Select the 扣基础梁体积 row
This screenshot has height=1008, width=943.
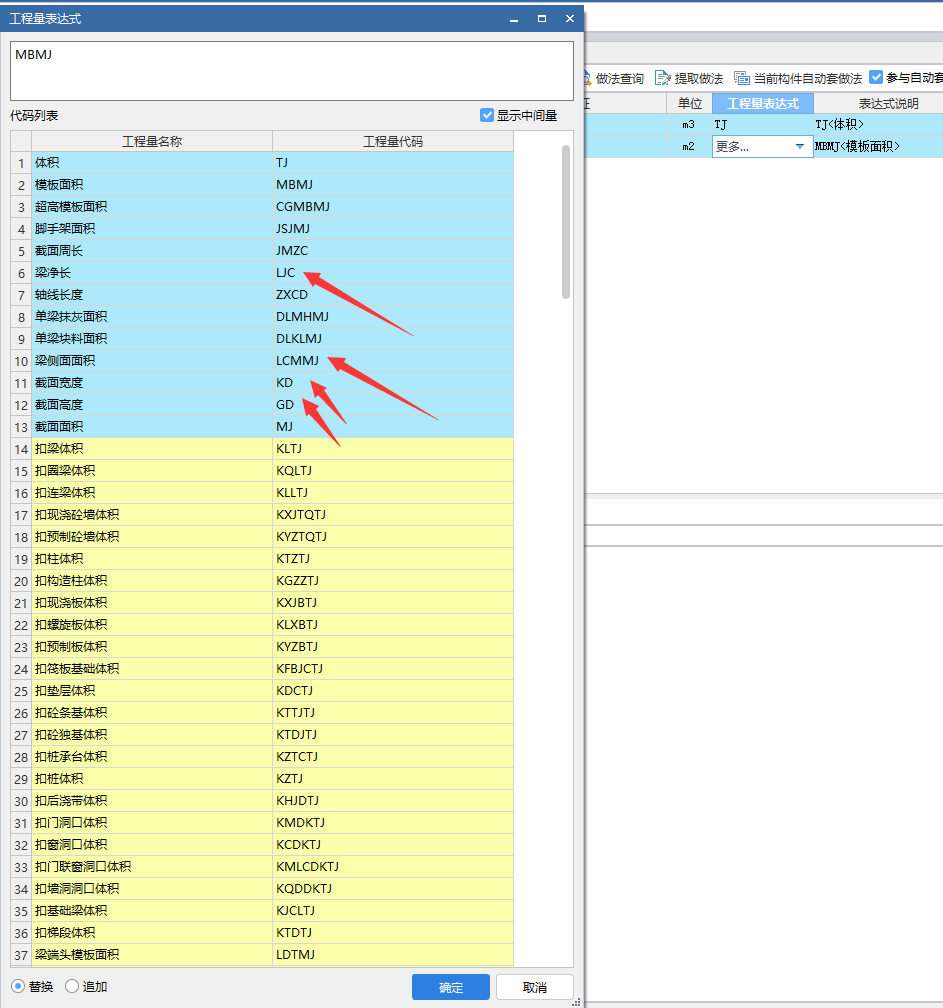pos(273,910)
